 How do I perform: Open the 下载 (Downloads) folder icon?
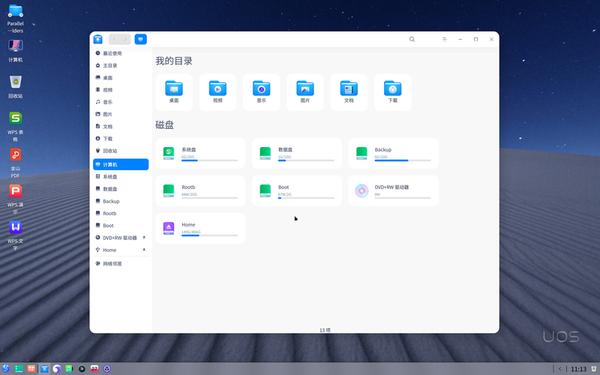(x=393, y=88)
